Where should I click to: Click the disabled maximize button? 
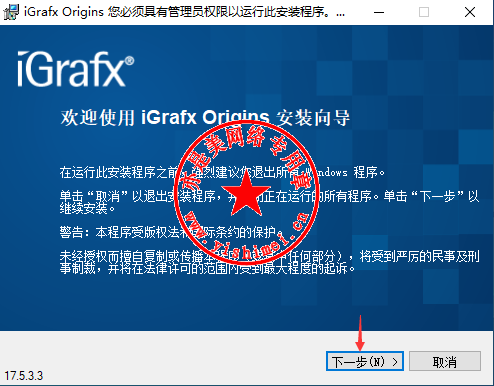tap(424, 12)
